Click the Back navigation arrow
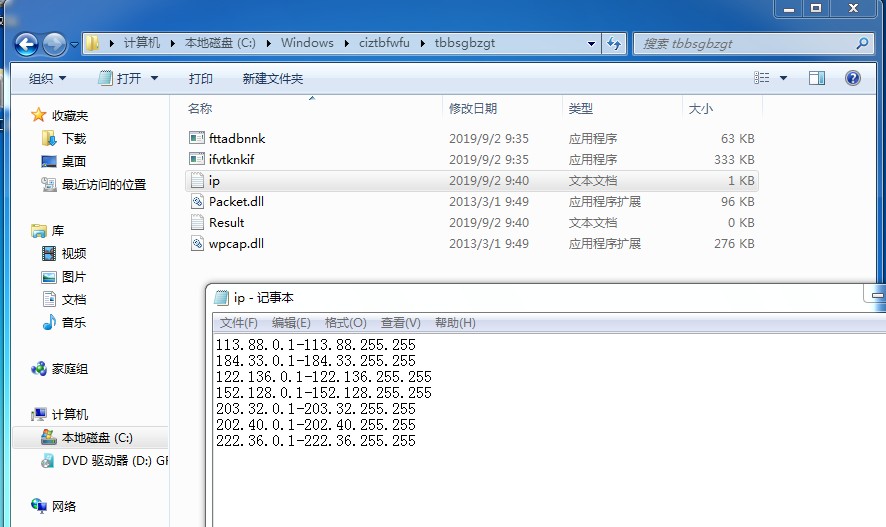 click(x=26, y=44)
